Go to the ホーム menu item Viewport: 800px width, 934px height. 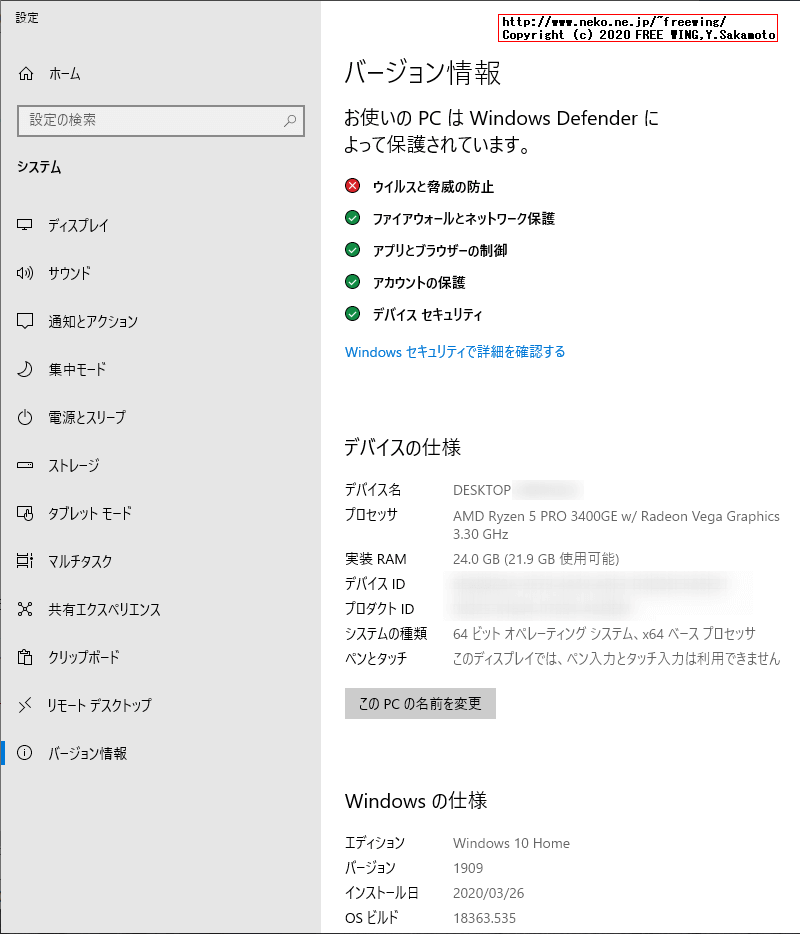[x=65, y=72]
